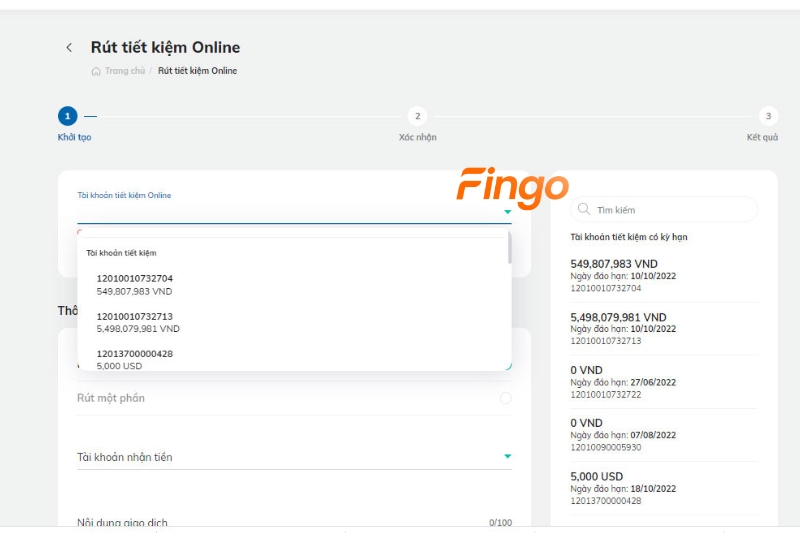Select step 2 Xác nhận circle

coord(417,116)
